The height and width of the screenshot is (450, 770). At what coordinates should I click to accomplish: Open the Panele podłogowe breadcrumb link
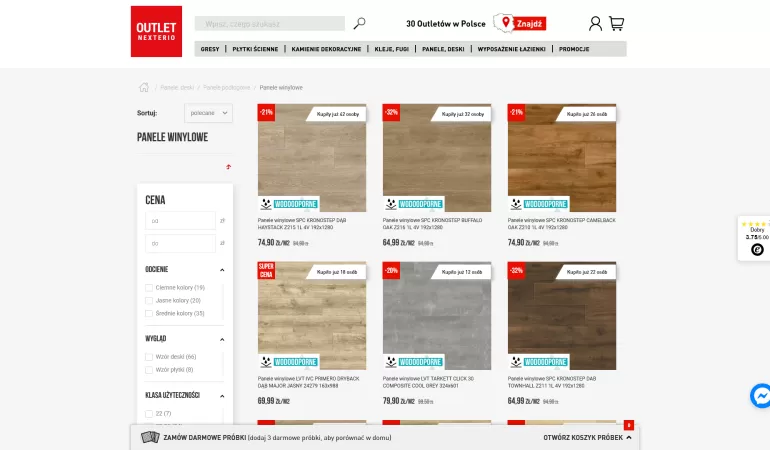(226, 87)
